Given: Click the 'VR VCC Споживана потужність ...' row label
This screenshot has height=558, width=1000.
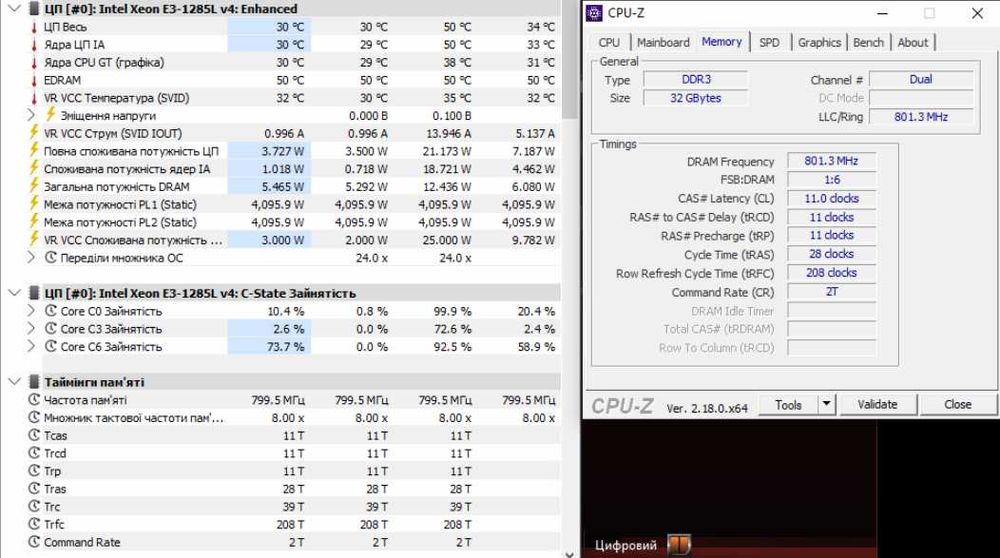Looking at the screenshot, I should [x=133, y=240].
